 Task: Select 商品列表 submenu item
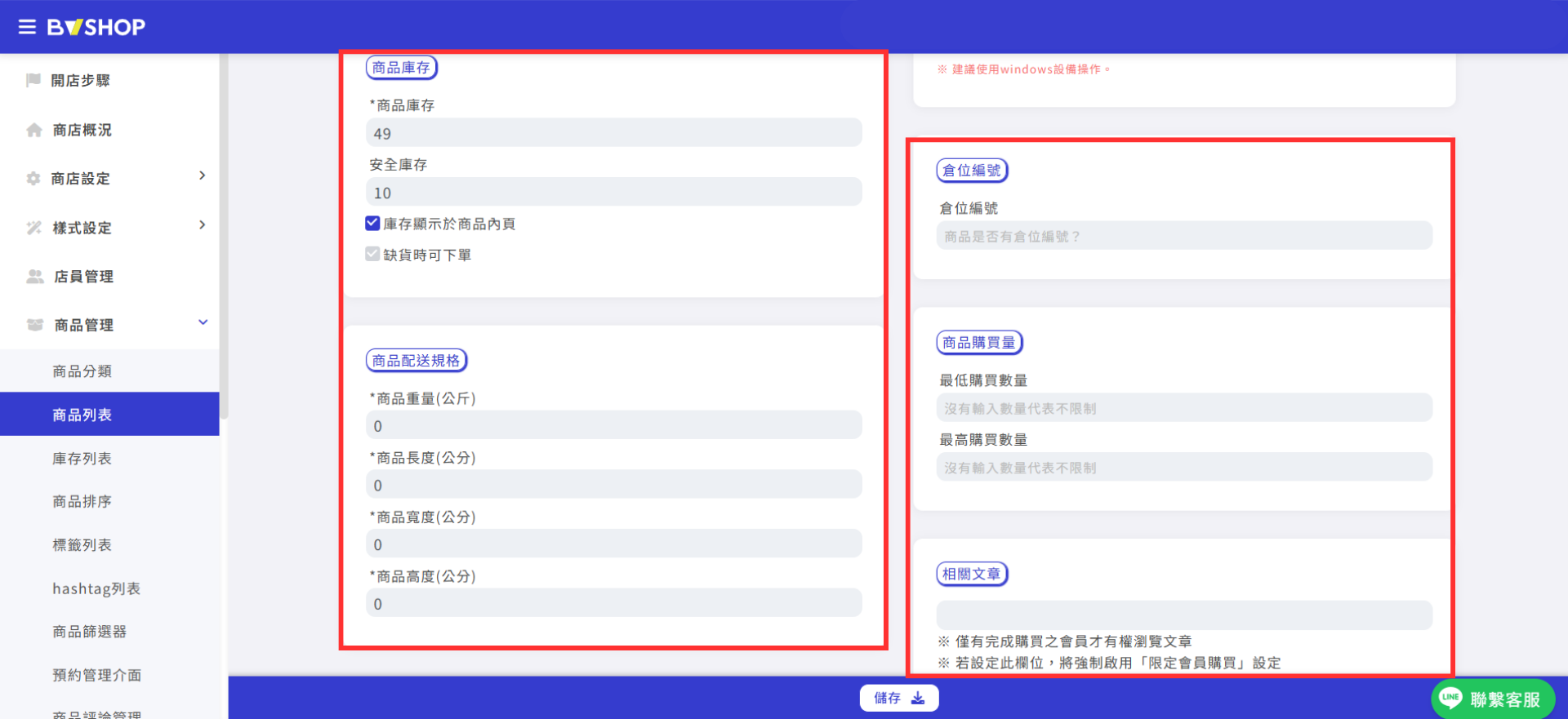(109, 415)
